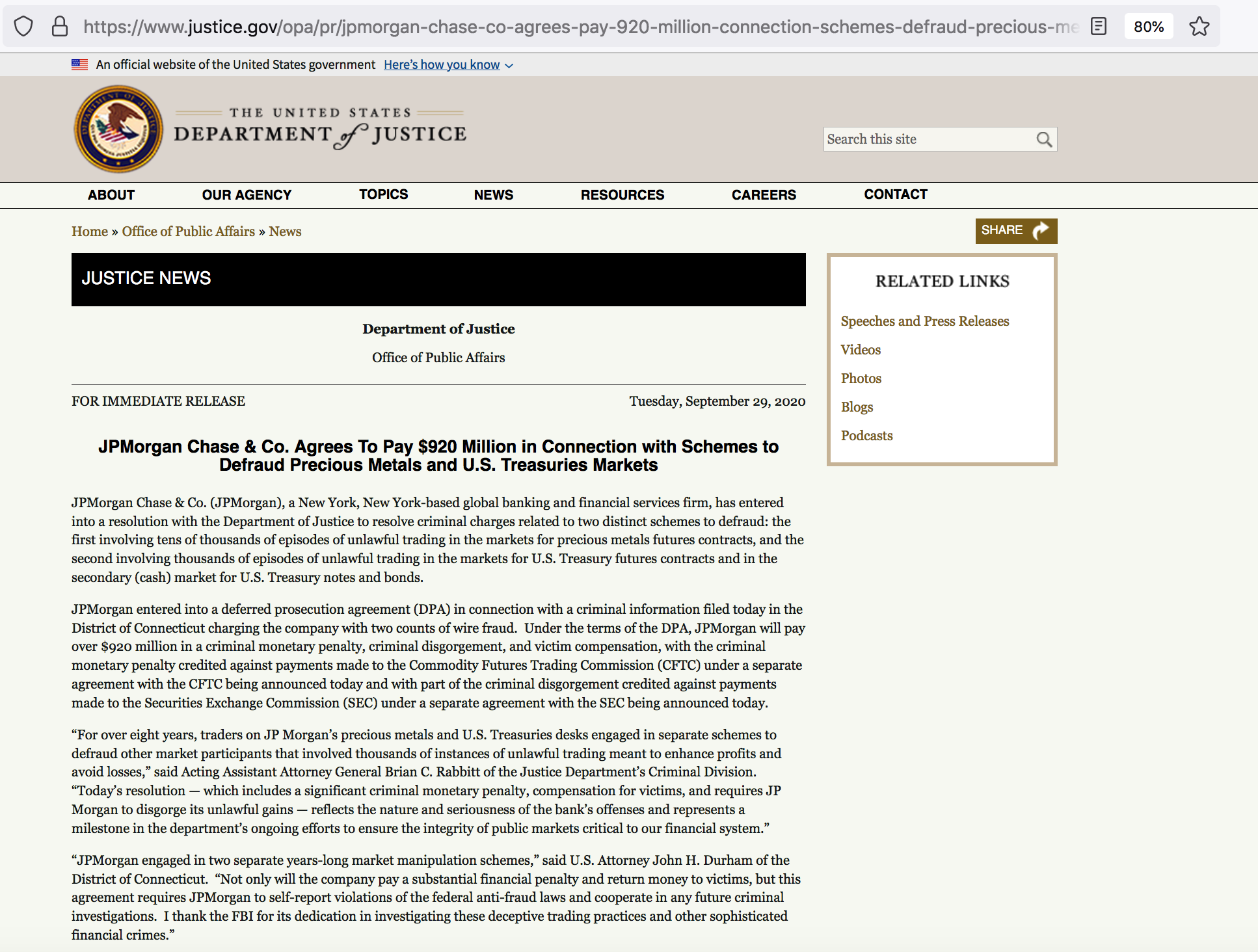Click the shield tracking protection icon
The image size is (1258, 952).
pyautogui.click(x=23, y=27)
